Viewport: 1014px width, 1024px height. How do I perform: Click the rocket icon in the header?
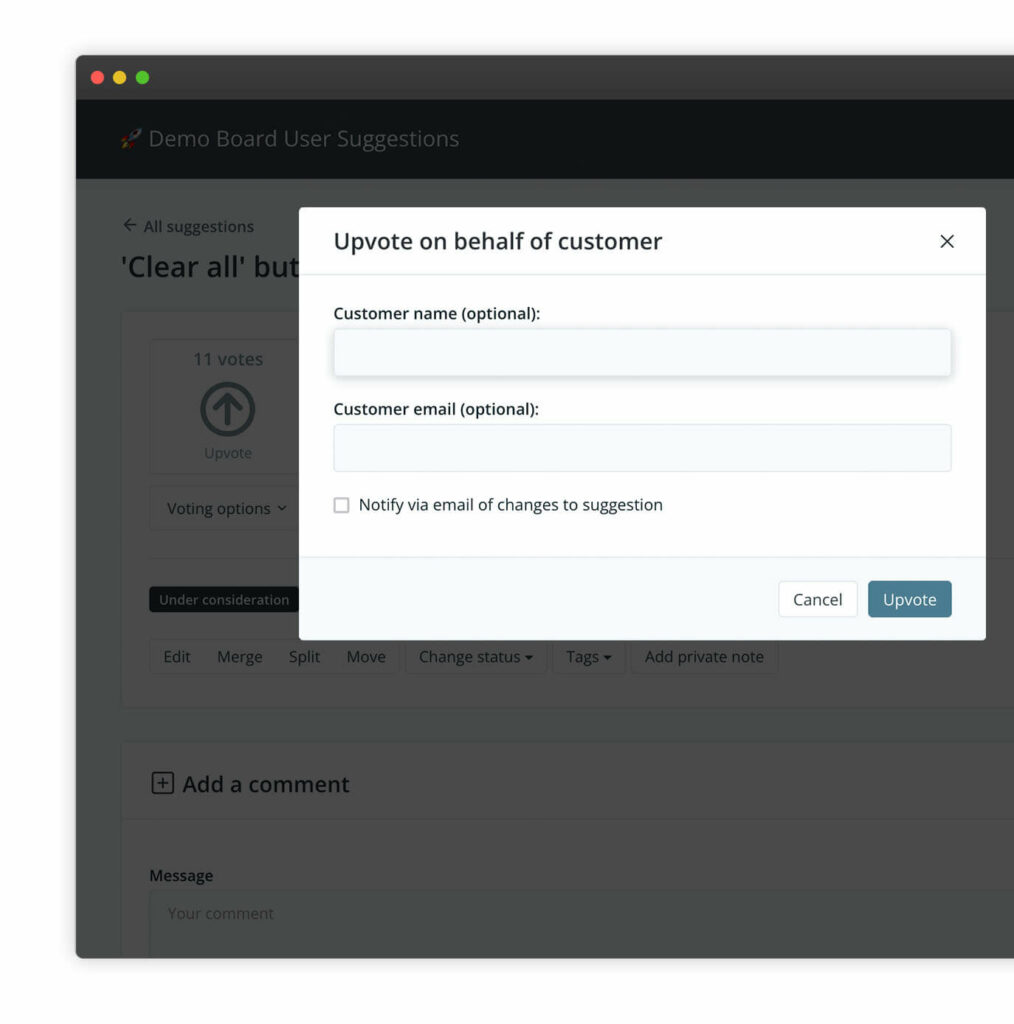(x=131, y=139)
